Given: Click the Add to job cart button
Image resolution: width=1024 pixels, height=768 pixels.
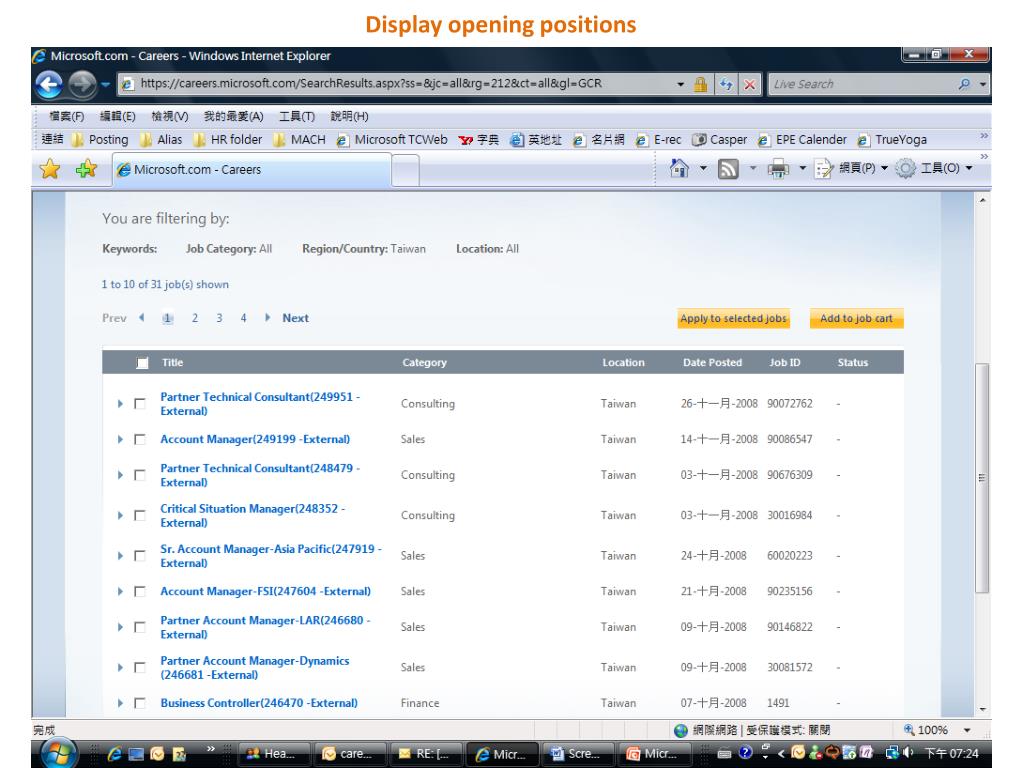Looking at the screenshot, I should point(856,319).
